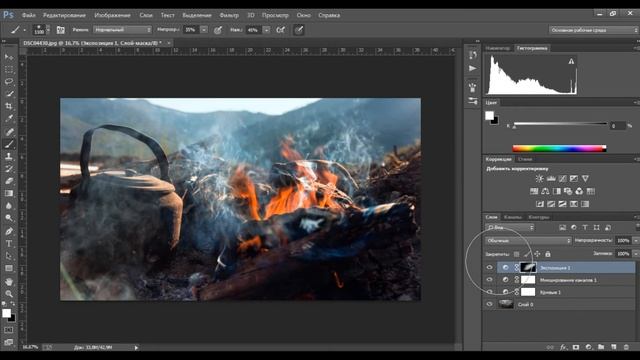This screenshot has width=640, height=360.
Task: Hide the Микширование каналов 1 layer
Action: click(489, 280)
